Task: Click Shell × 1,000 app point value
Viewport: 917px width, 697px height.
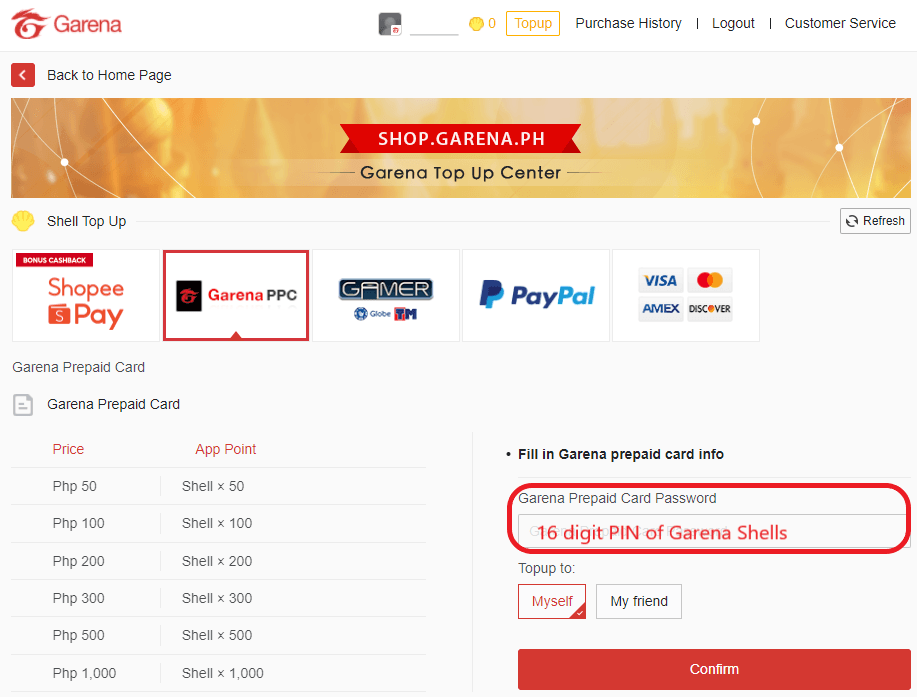Action: pos(223,673)
